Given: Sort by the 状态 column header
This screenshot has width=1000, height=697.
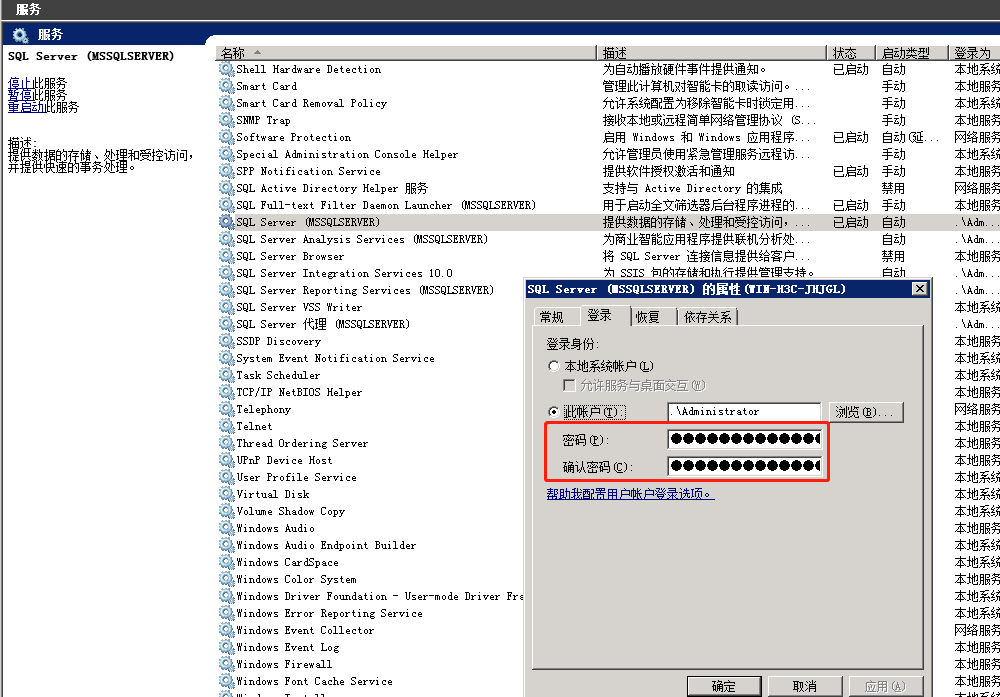Looking at the screenshot, I should 850,53.
